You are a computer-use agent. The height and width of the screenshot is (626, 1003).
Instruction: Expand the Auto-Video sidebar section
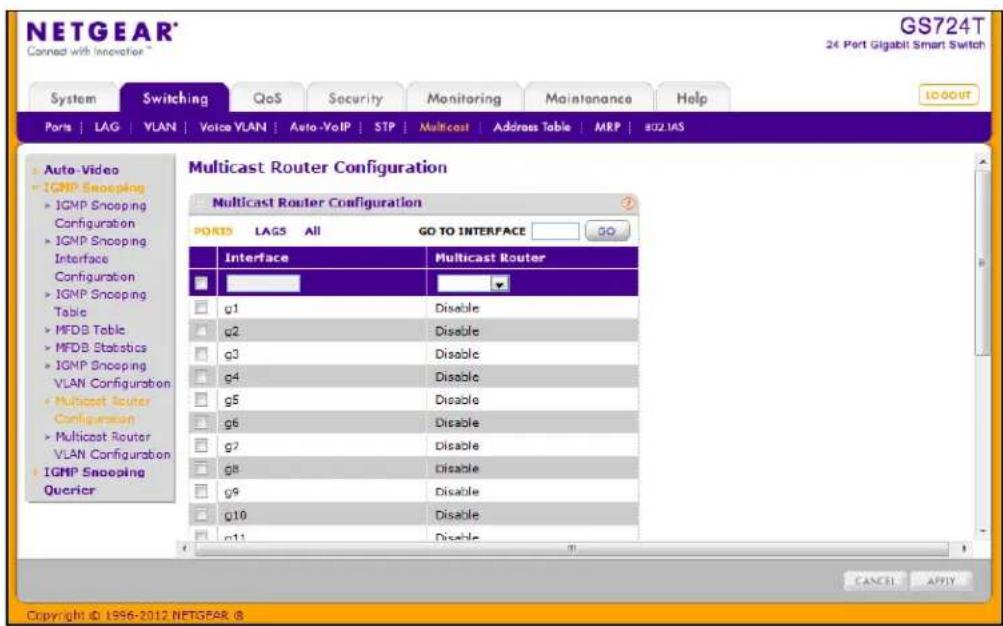click(x=81, y=170)
